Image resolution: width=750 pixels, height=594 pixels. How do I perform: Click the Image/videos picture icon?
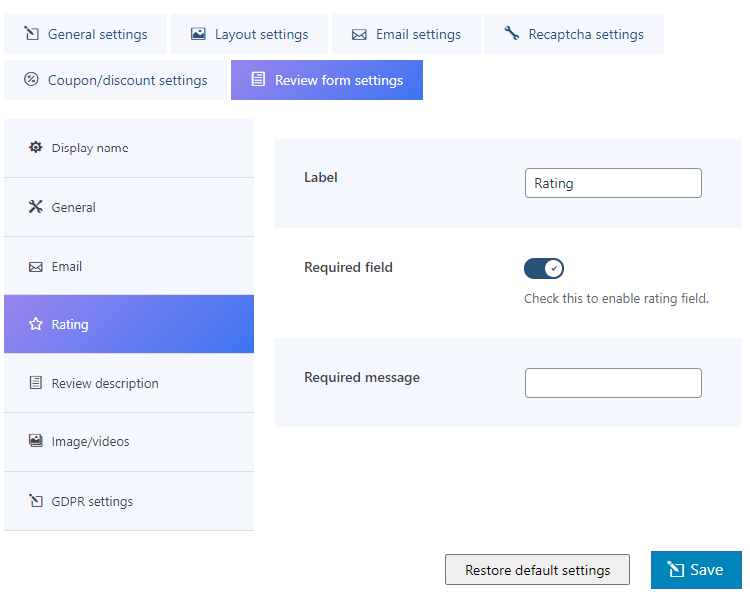(35, 440)
